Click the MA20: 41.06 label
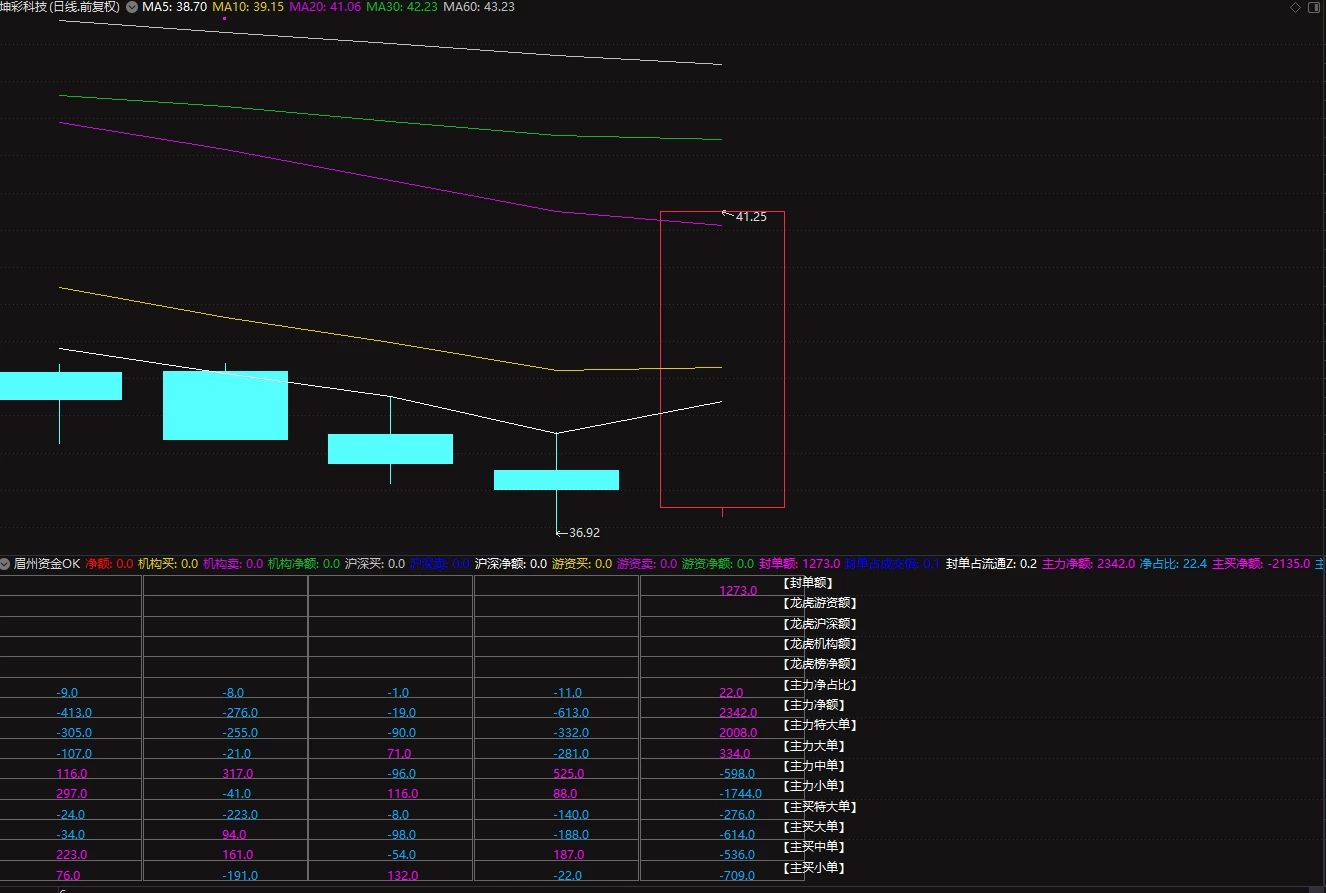This screenshot has width=1326, height=893. click(325, 7)
